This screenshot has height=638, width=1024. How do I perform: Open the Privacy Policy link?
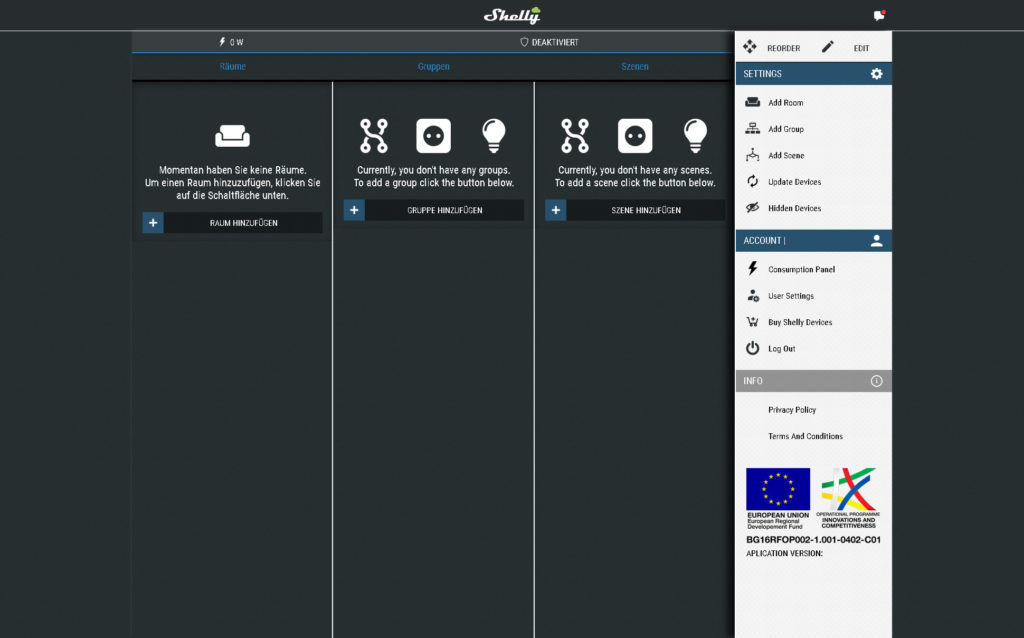792,410
